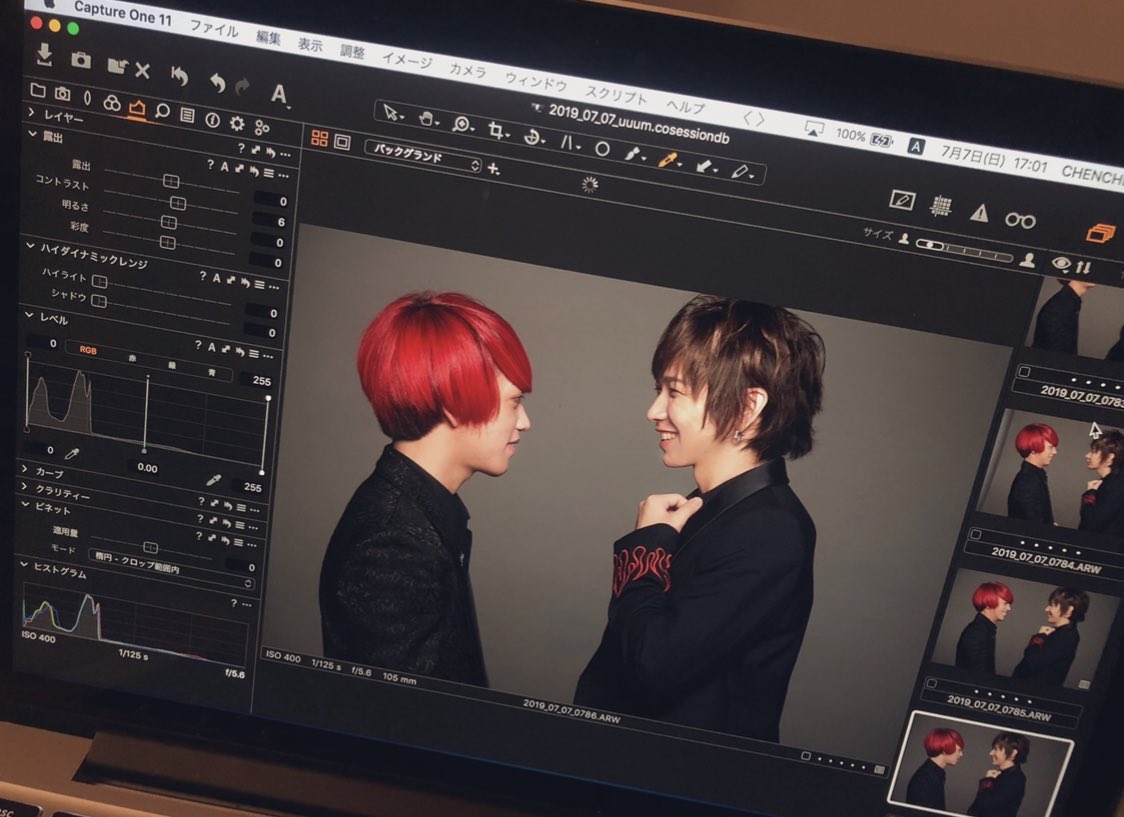
Task: Collapse the ビネット panel
Action: pos(26,504)
